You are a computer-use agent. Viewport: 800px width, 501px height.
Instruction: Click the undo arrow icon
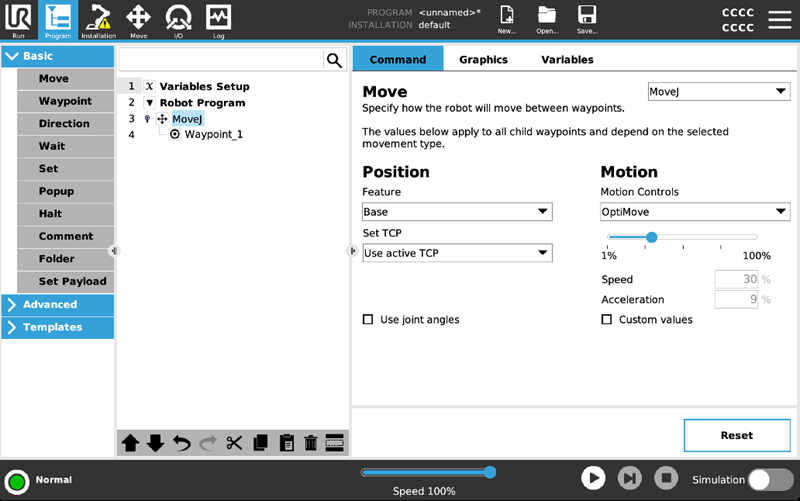coord(182,443)
